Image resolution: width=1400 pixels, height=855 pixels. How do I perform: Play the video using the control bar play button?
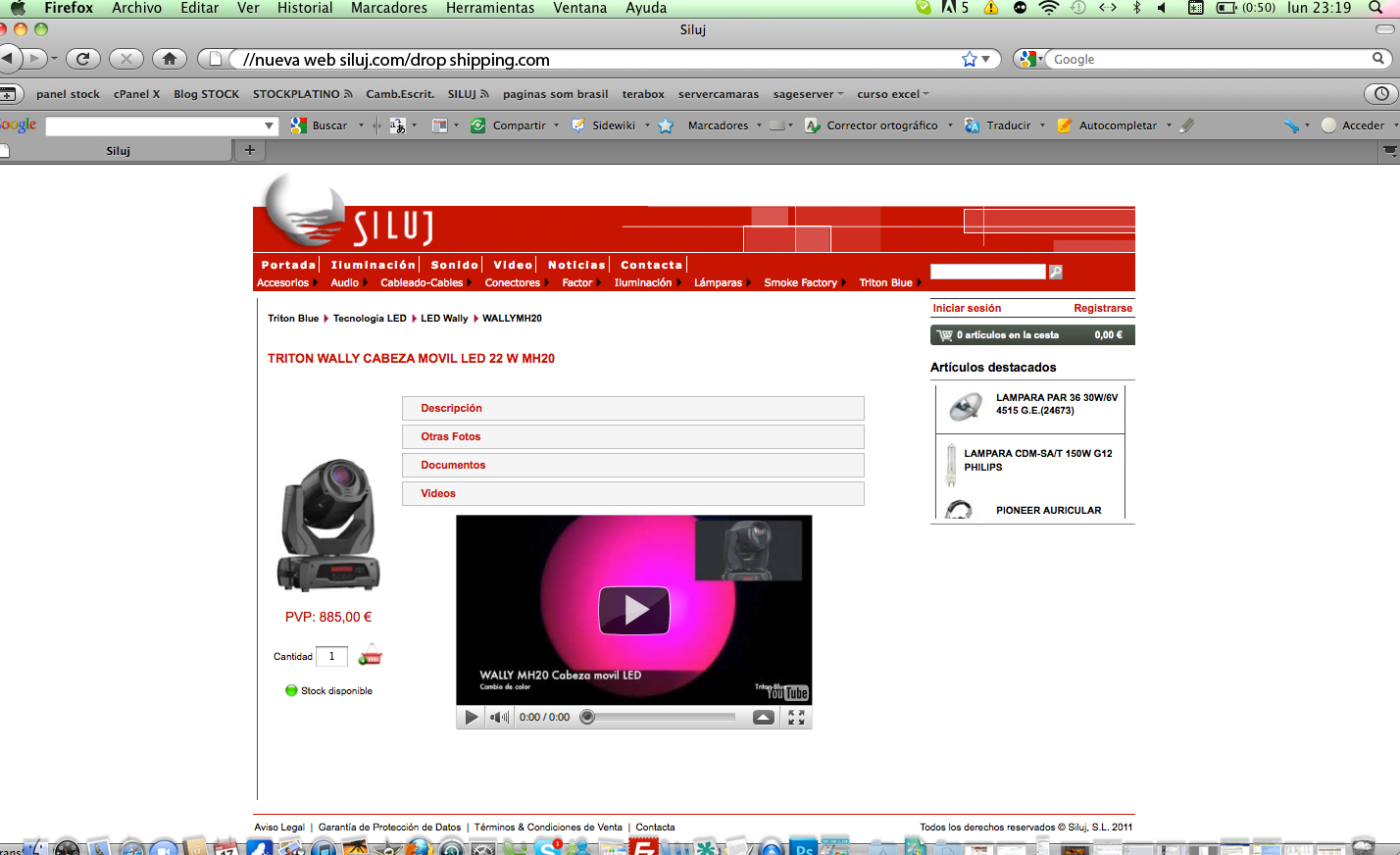472,717
